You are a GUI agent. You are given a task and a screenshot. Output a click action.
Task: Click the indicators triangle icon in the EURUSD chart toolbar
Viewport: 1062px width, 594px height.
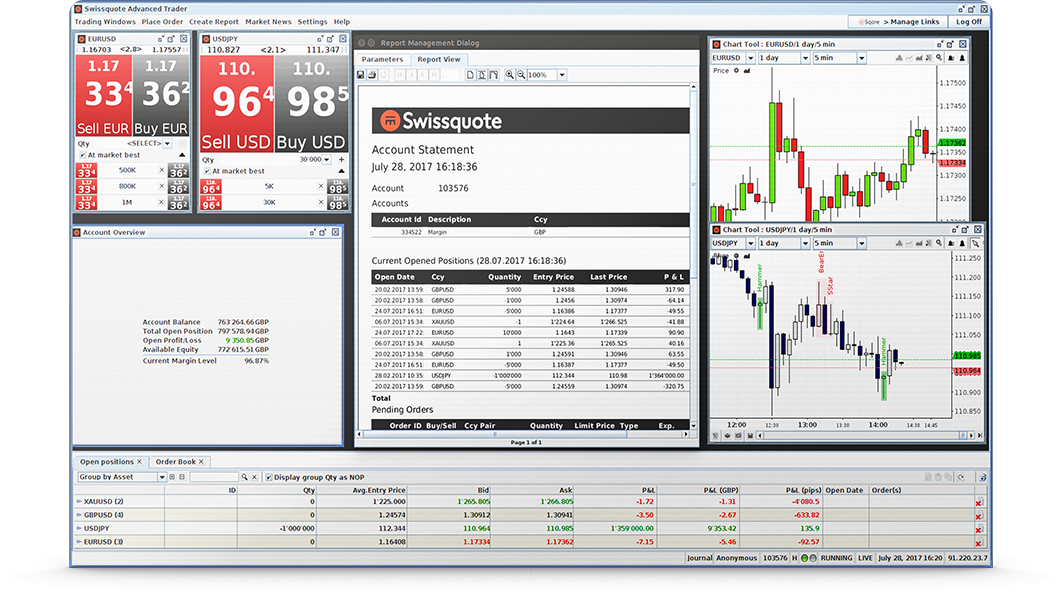pos(899,58)
